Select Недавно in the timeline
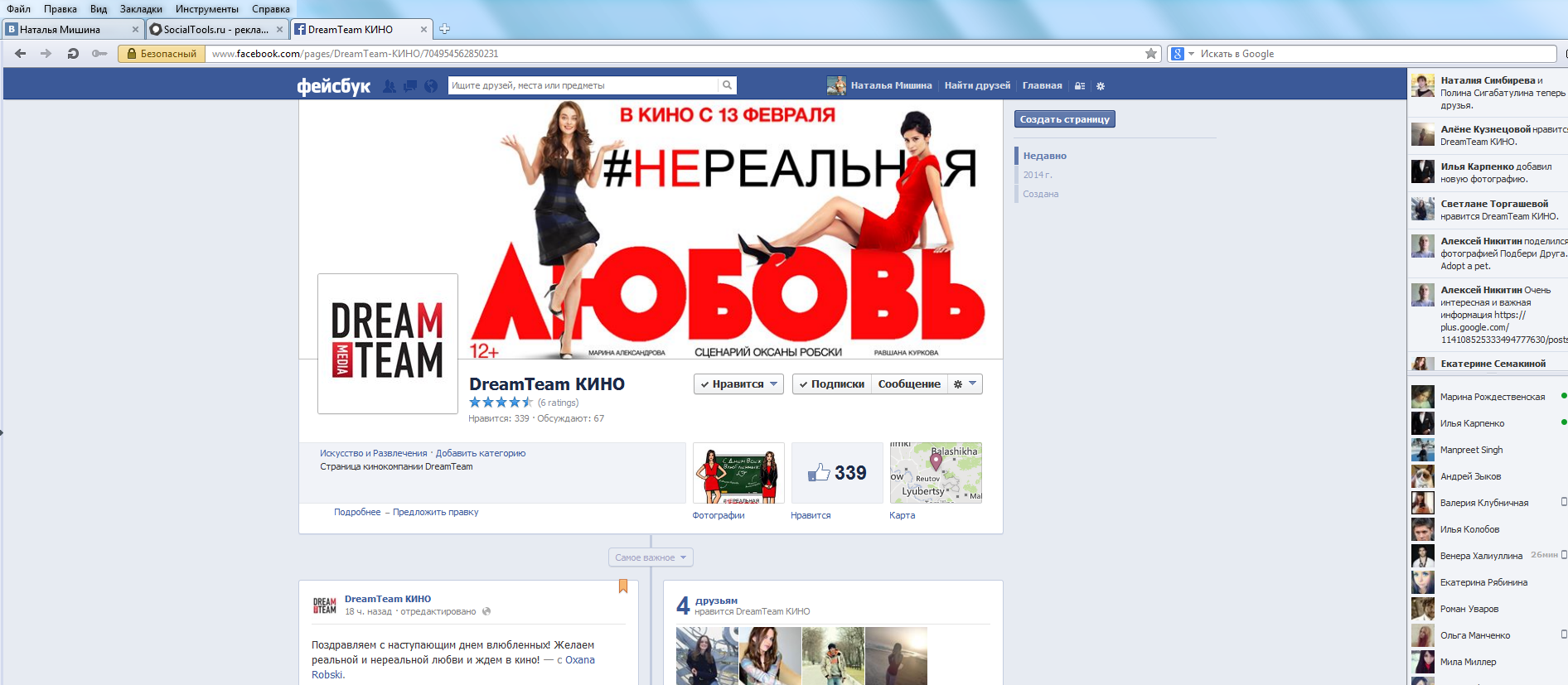Image resolution: width=1568 pixels, height=685 pixels. point(1044,156)
